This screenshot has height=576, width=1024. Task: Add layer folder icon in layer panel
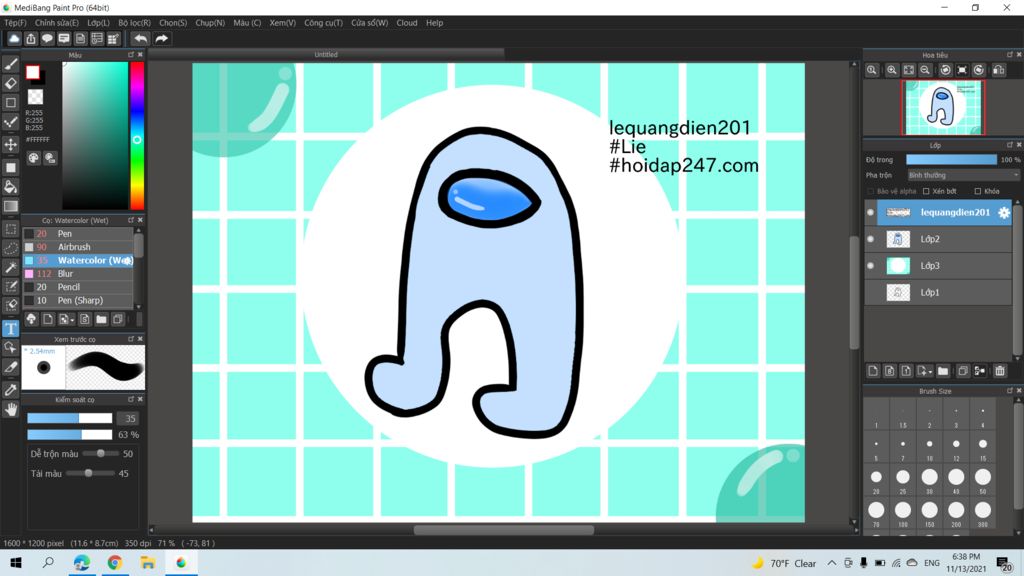943,371
